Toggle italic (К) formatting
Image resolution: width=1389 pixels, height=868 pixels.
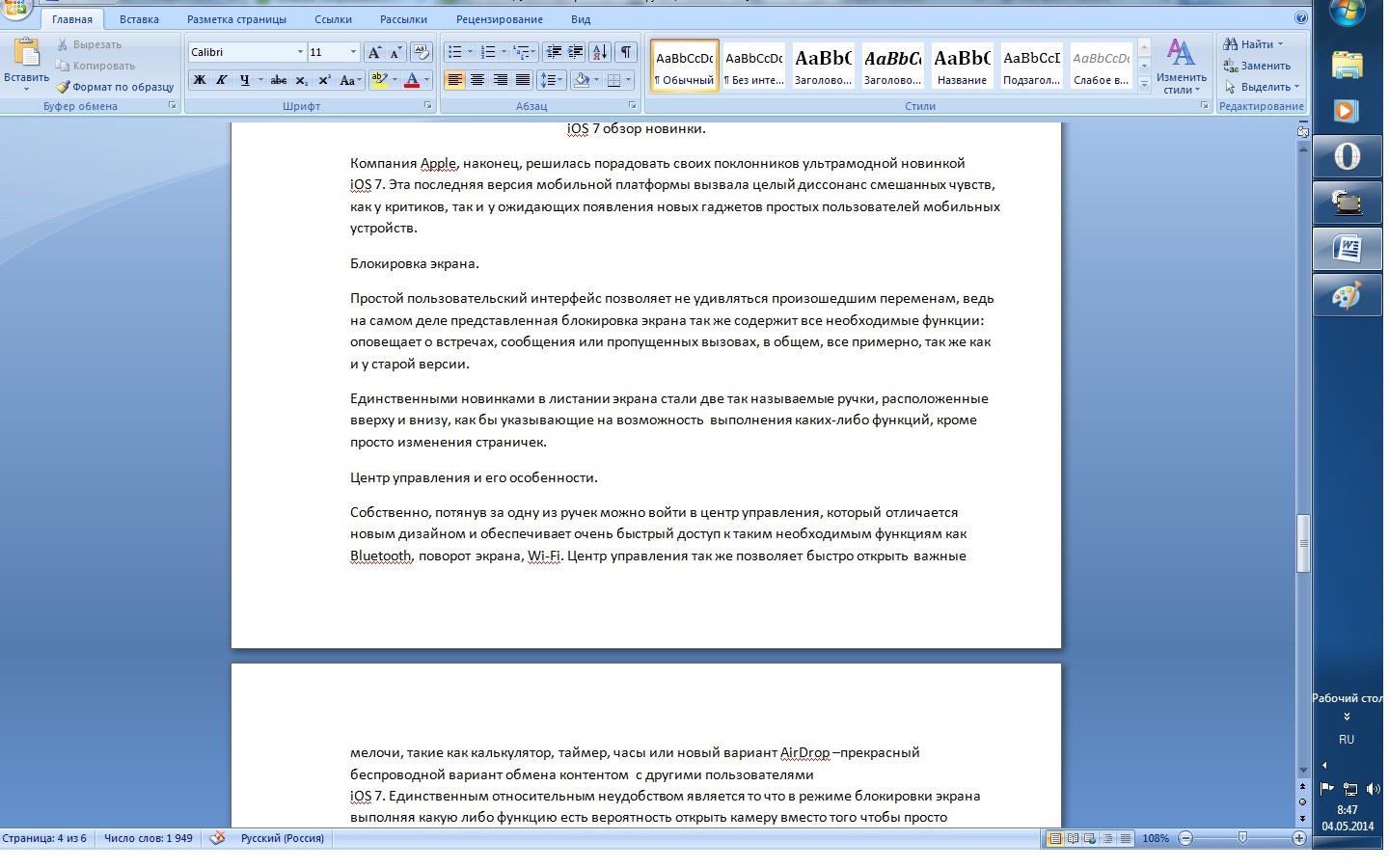[x=222, y=80]
